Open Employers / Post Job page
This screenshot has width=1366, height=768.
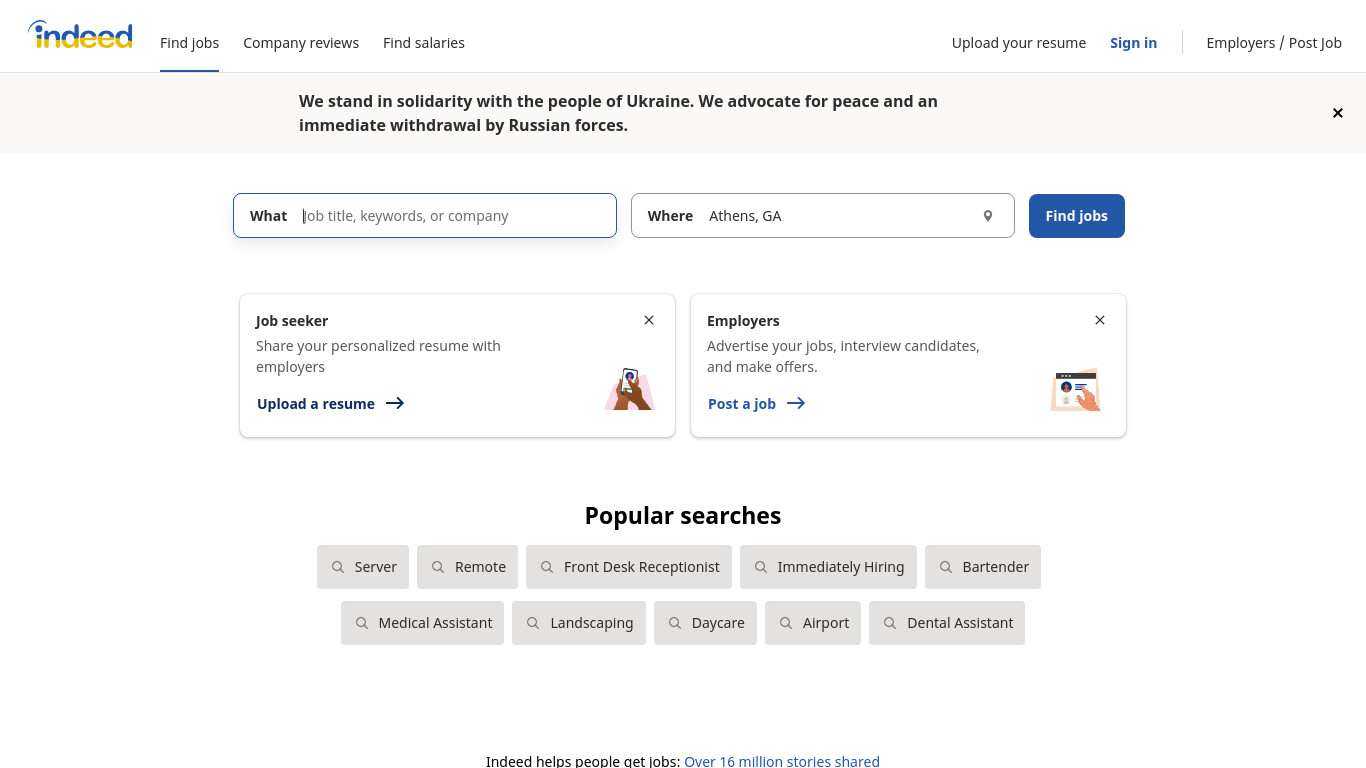1274,43
